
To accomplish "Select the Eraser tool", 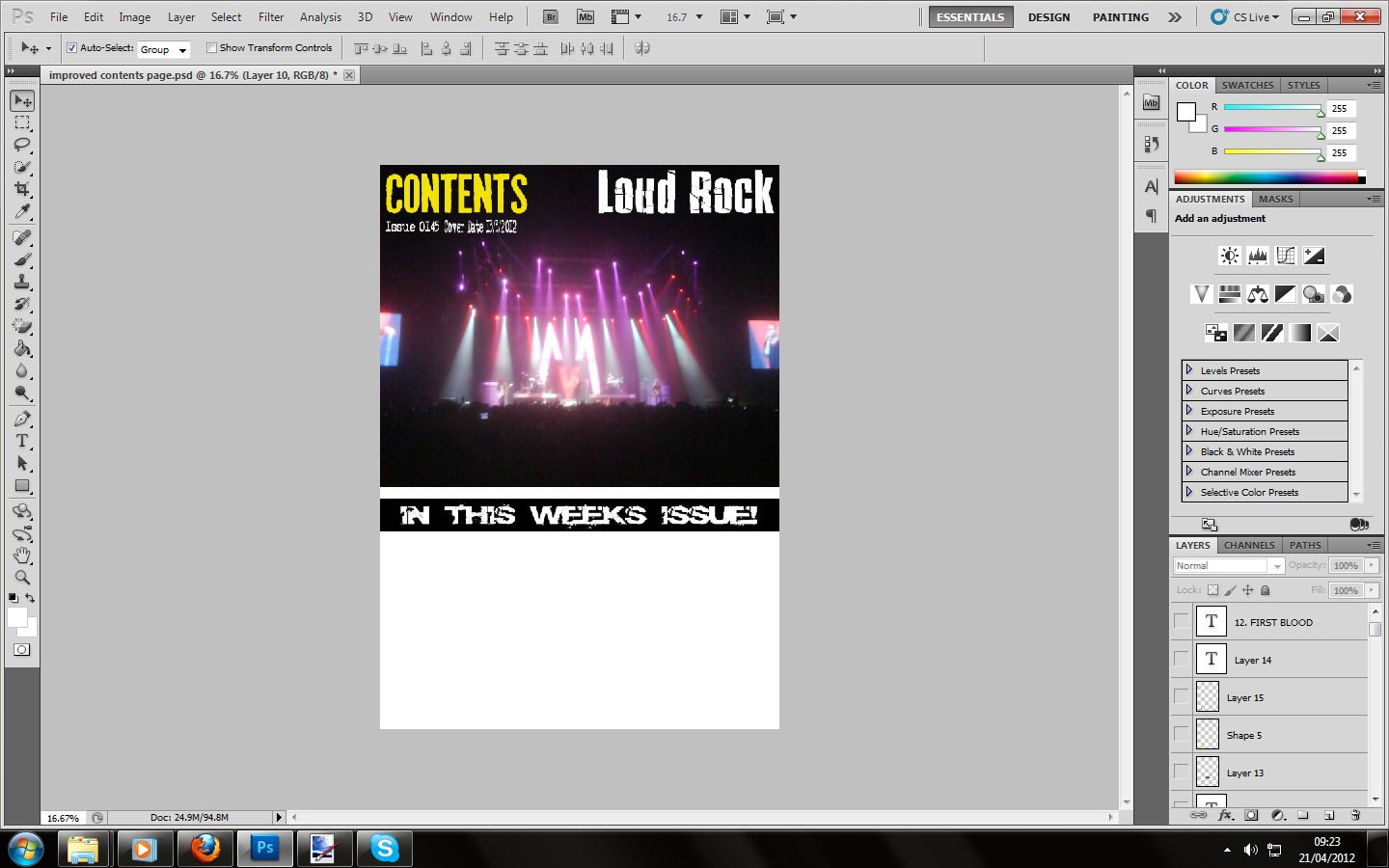I will point(22,327).
